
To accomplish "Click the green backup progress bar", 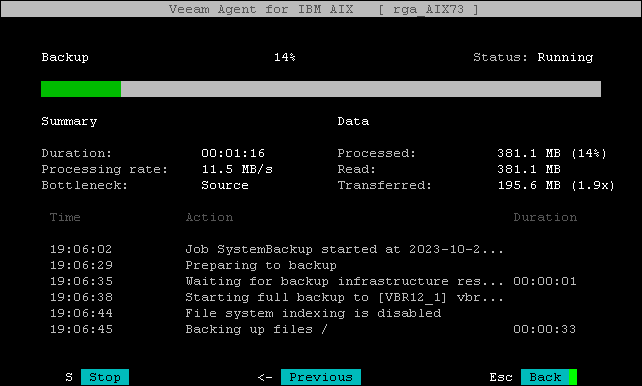I will coord(321,89).
